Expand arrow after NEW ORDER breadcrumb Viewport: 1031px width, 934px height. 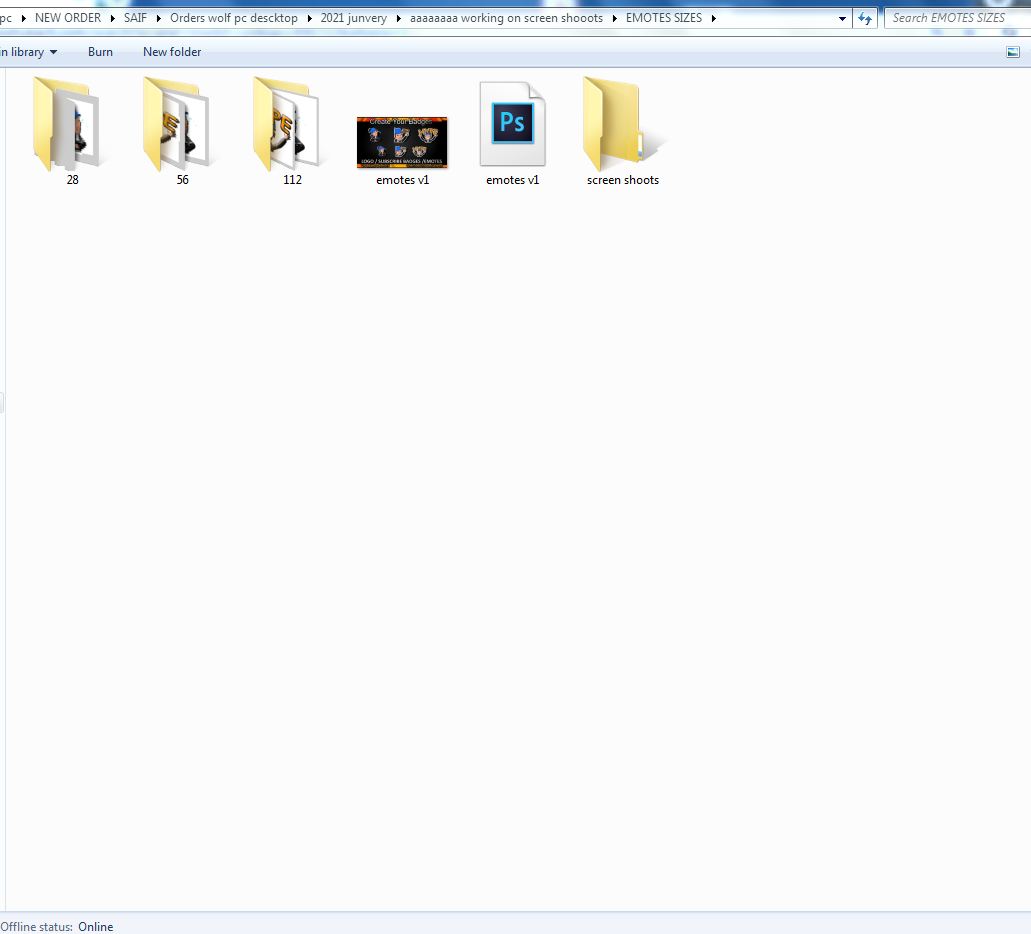[112, 18]
